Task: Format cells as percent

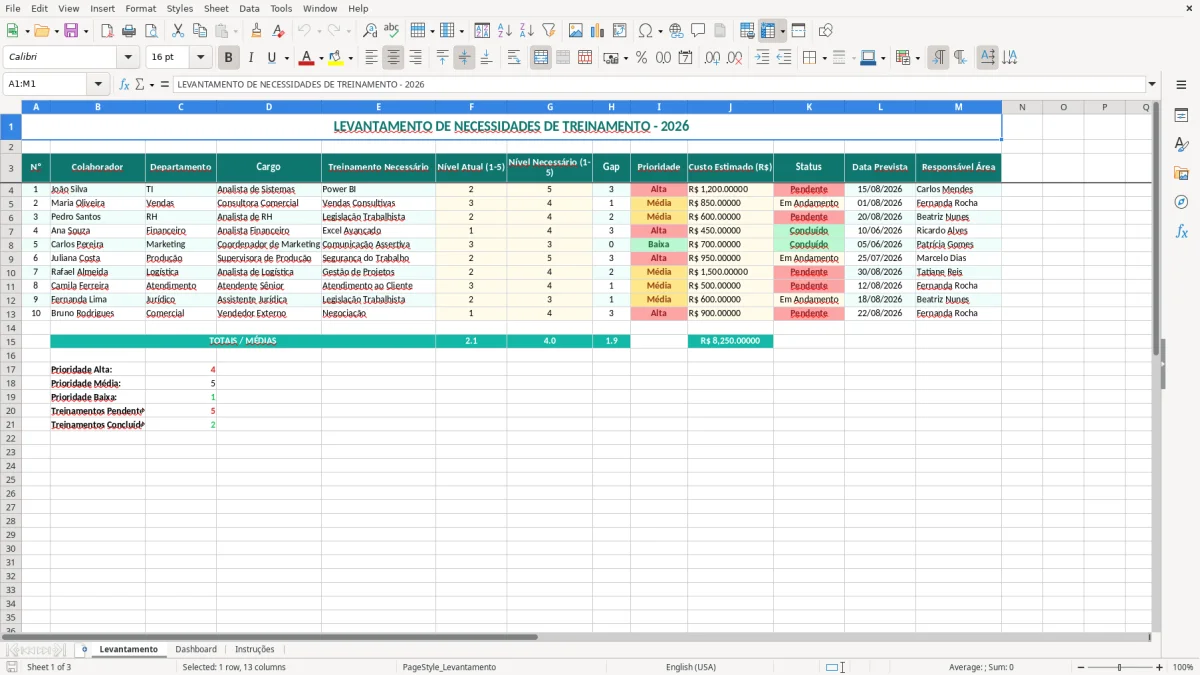Action: (x=642, y=58)
